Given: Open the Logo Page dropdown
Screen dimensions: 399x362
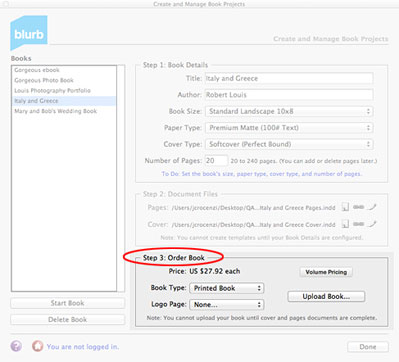Looking at the screenshot, I should click(x=227, y=305).
